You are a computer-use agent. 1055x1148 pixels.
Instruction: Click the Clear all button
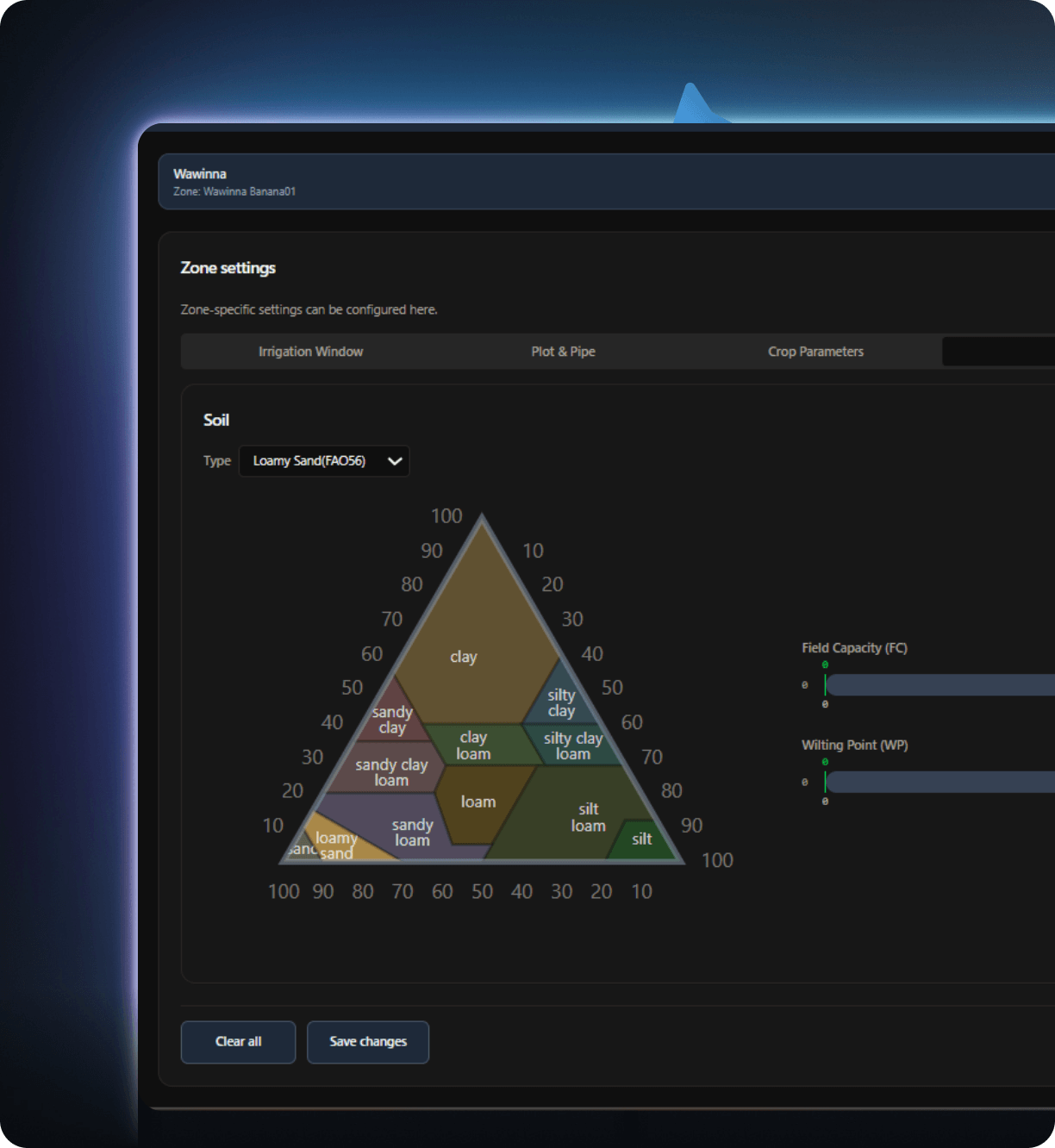tap(238, 1042)
